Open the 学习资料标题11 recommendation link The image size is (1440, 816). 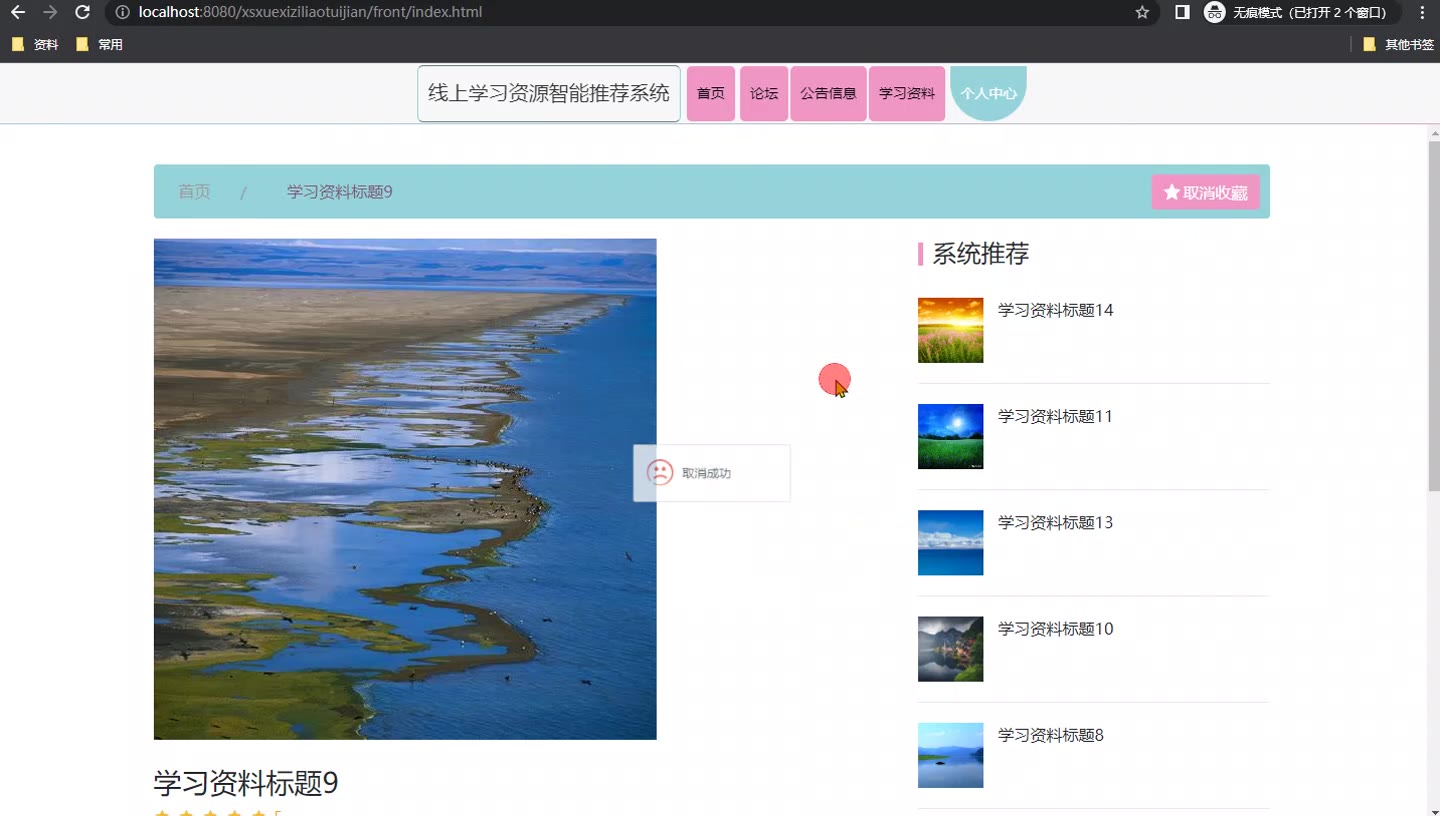(1055, 416)
